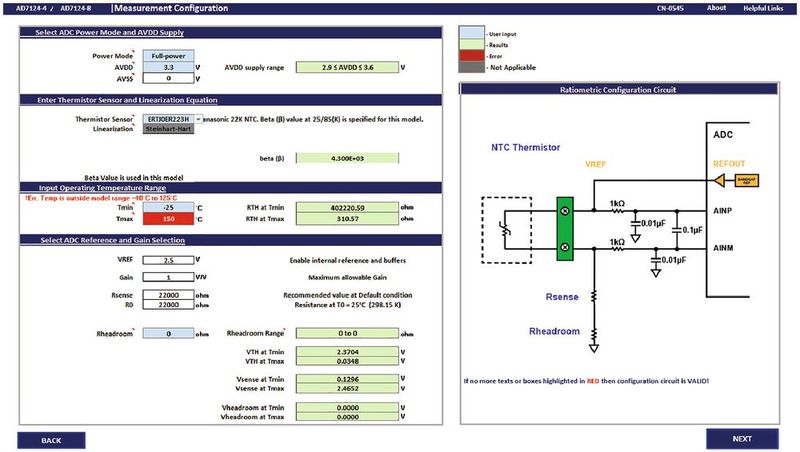The image size is (800, 452).
Task: Open the Power Mode Full-power dropdown
Action: (168, 56)
